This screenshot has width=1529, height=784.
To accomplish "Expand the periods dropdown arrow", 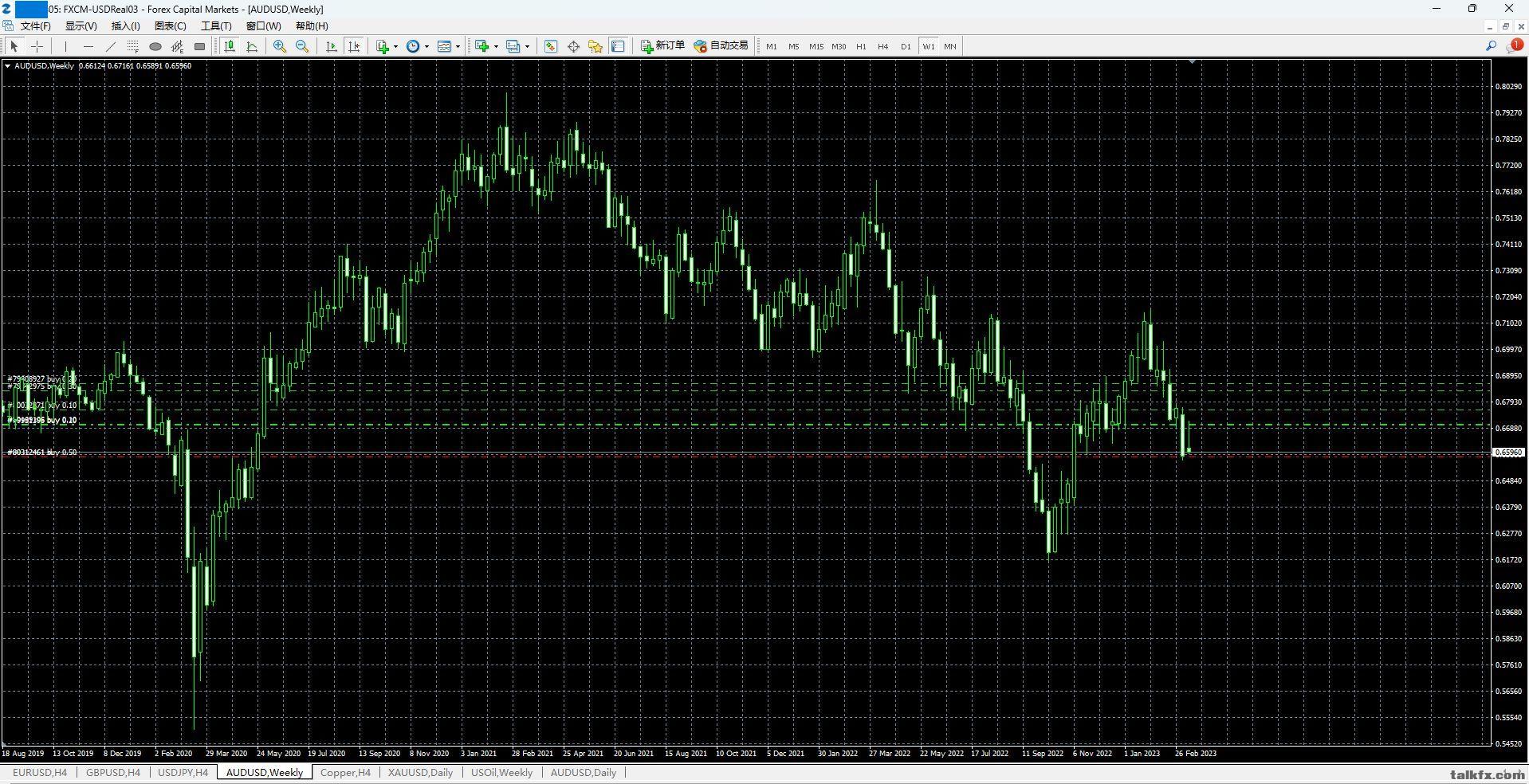I will 426,46.
